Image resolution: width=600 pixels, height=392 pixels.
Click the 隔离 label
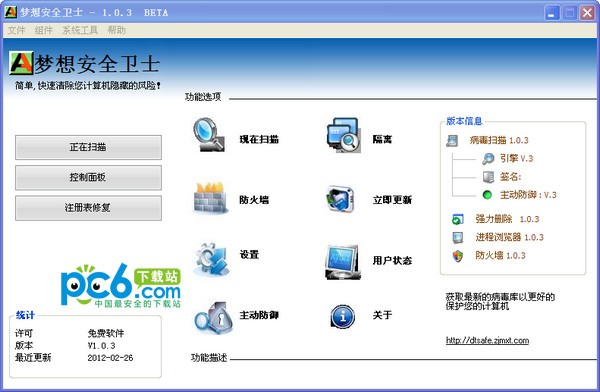[x=382, y=139]
